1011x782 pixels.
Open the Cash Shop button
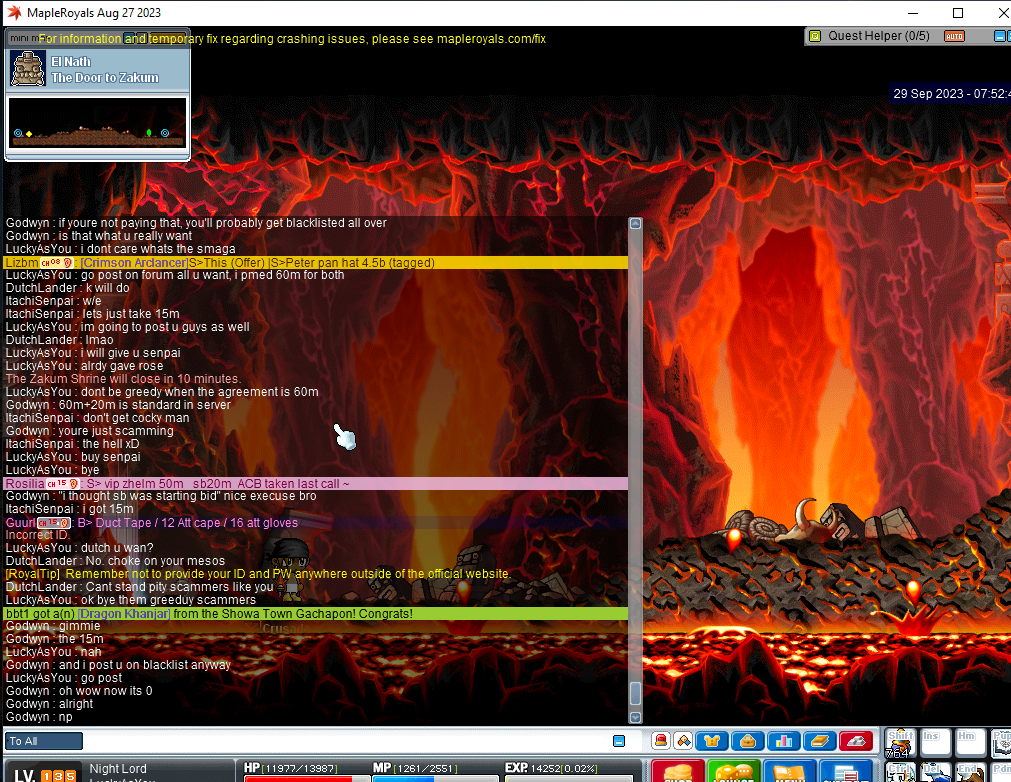coord(678,773)
